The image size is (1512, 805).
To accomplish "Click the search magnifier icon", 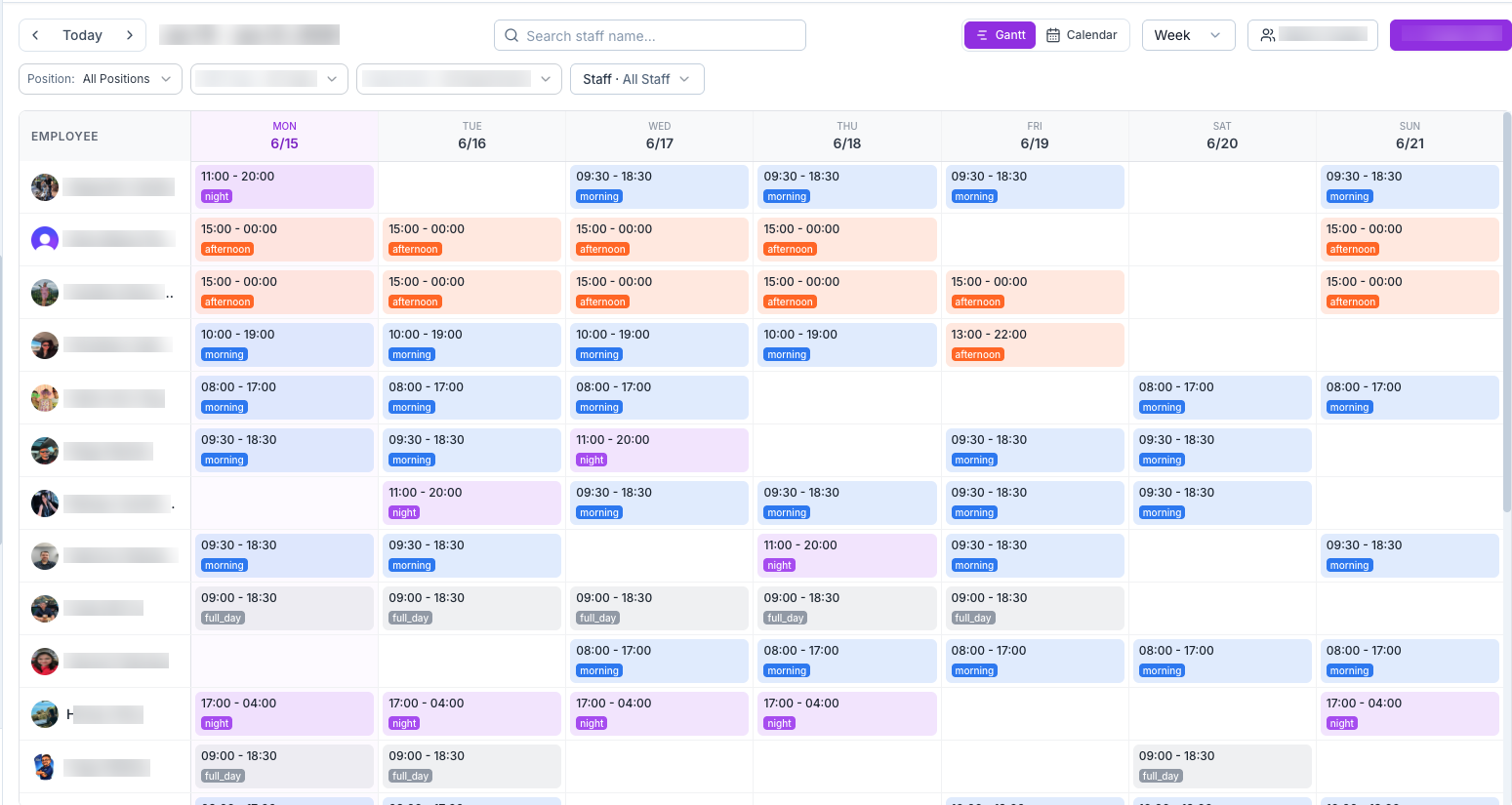I will [511, 35].
